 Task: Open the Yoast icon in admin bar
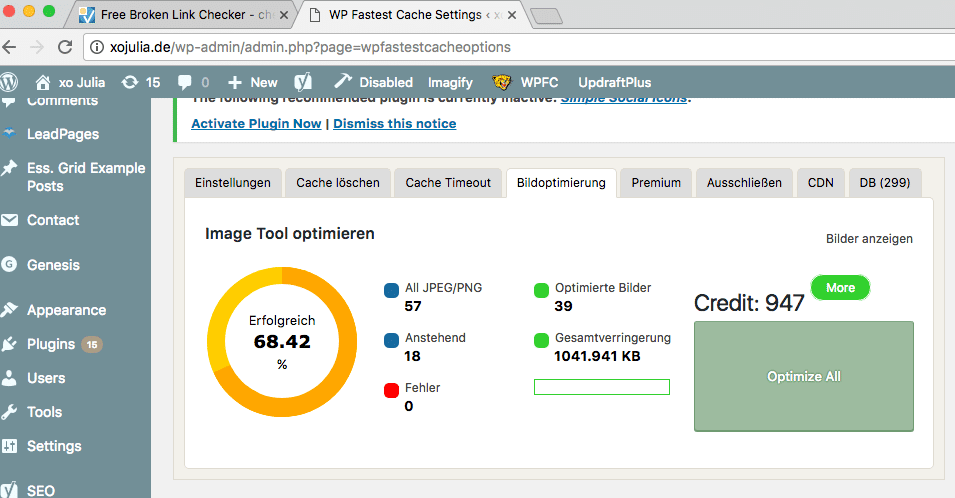(303, 82)
